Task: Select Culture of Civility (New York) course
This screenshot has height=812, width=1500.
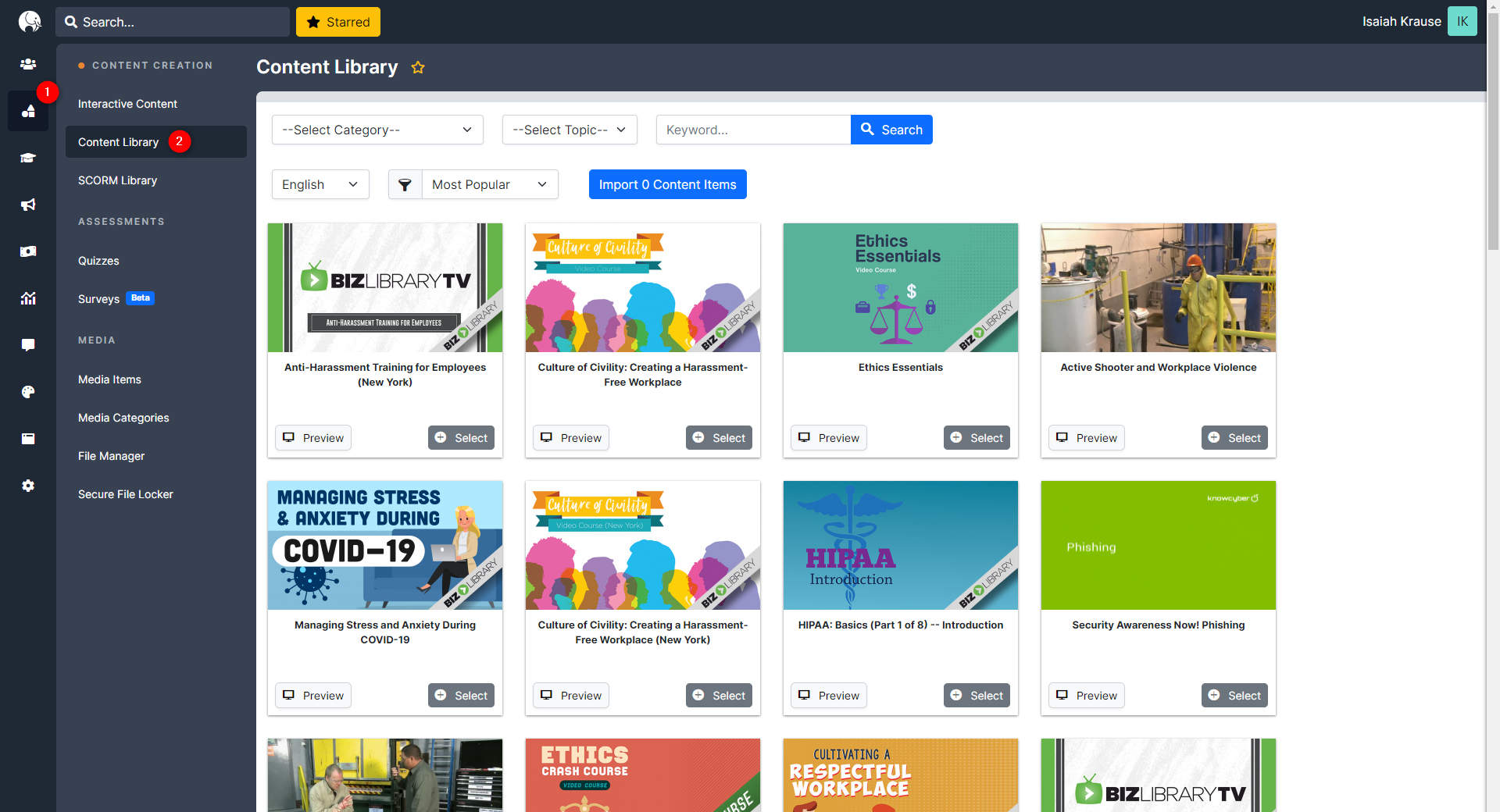Action: click(x=719, y=696)
